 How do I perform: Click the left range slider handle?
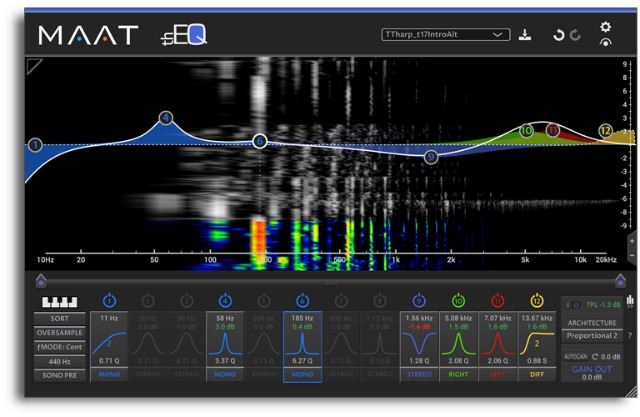41,281
